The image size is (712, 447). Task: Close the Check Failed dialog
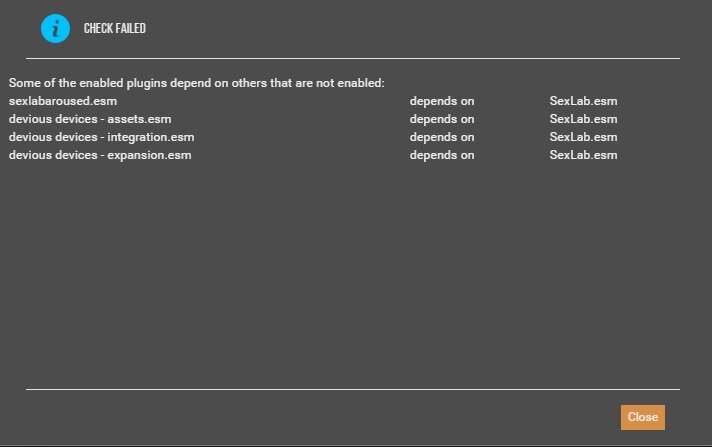(643, 417)
